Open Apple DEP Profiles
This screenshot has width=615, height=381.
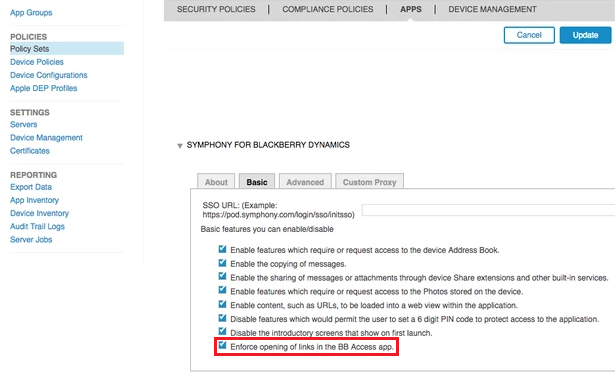coord(44,88)
